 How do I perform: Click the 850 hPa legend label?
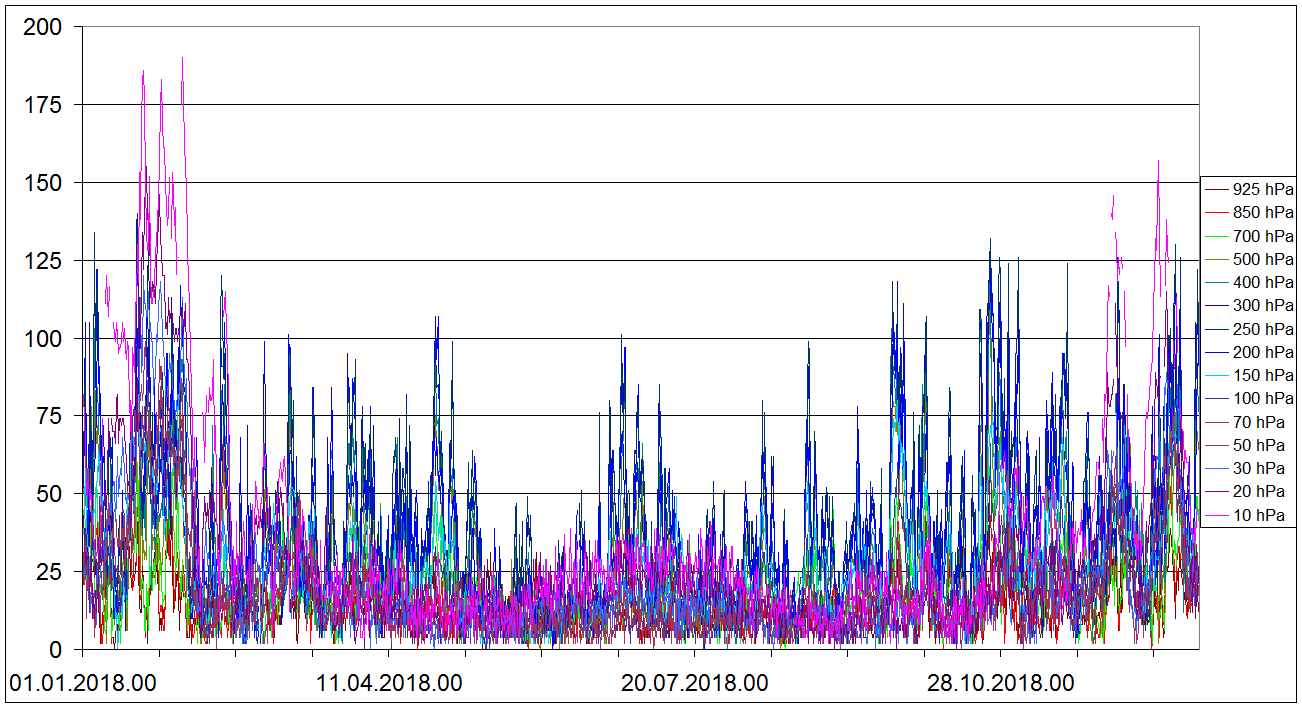click(1263, 212)
